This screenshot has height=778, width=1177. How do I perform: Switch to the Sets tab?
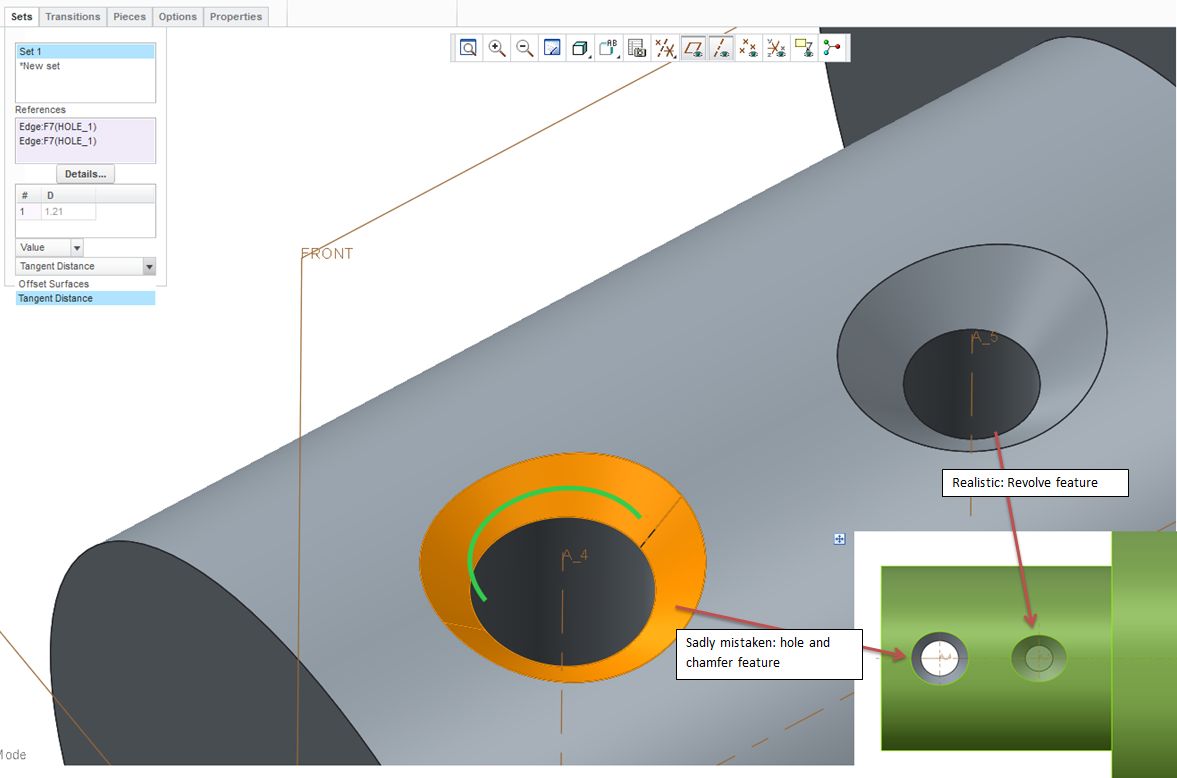(x=22, y=17)
